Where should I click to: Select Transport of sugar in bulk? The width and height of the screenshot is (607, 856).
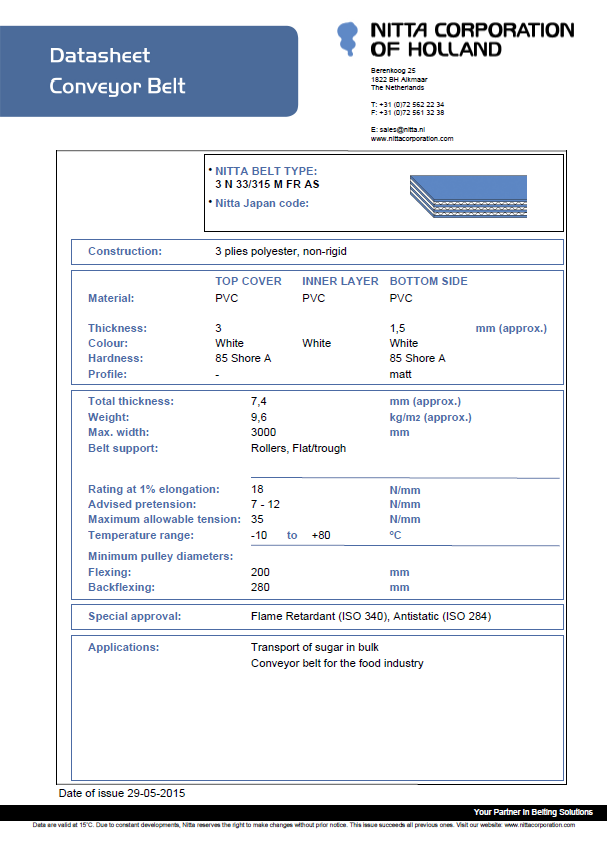coord(315,647)
